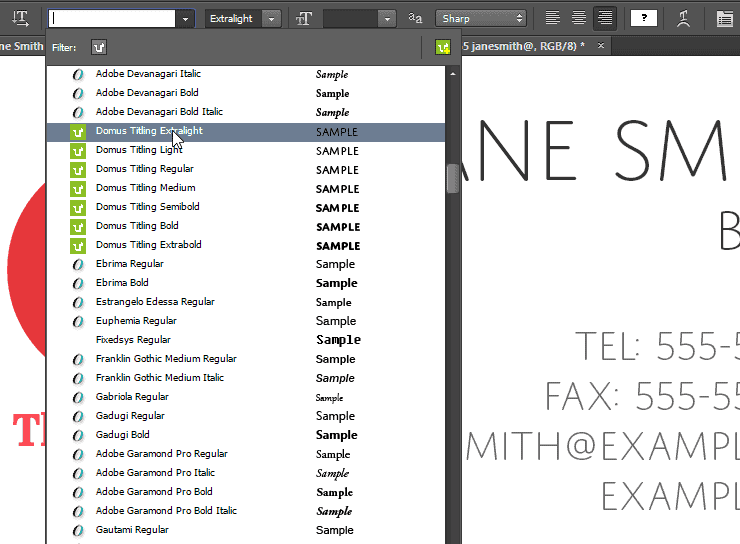This screenshot has height=544, width=740.
Task: Select Domus Titling Regular font
Action: pos(245,169)
